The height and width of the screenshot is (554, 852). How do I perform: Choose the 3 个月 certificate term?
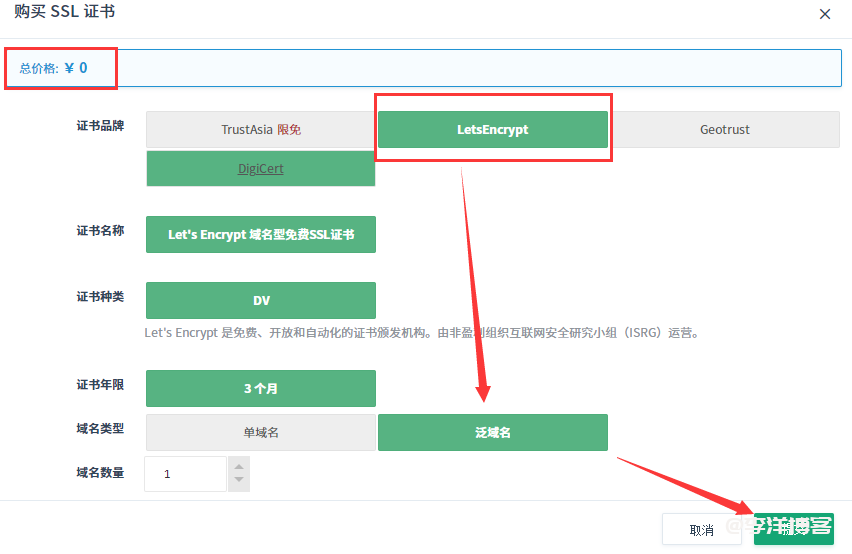pyautogui.click(x=261, y=388)
